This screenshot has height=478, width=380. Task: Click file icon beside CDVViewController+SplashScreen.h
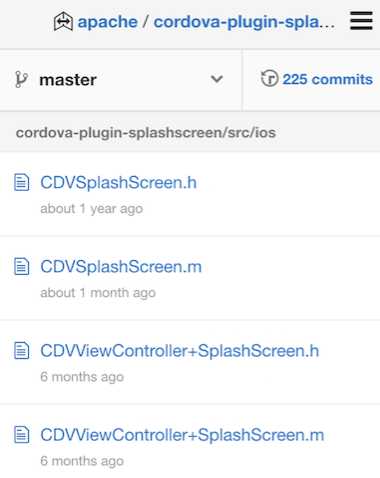[22, 350]
